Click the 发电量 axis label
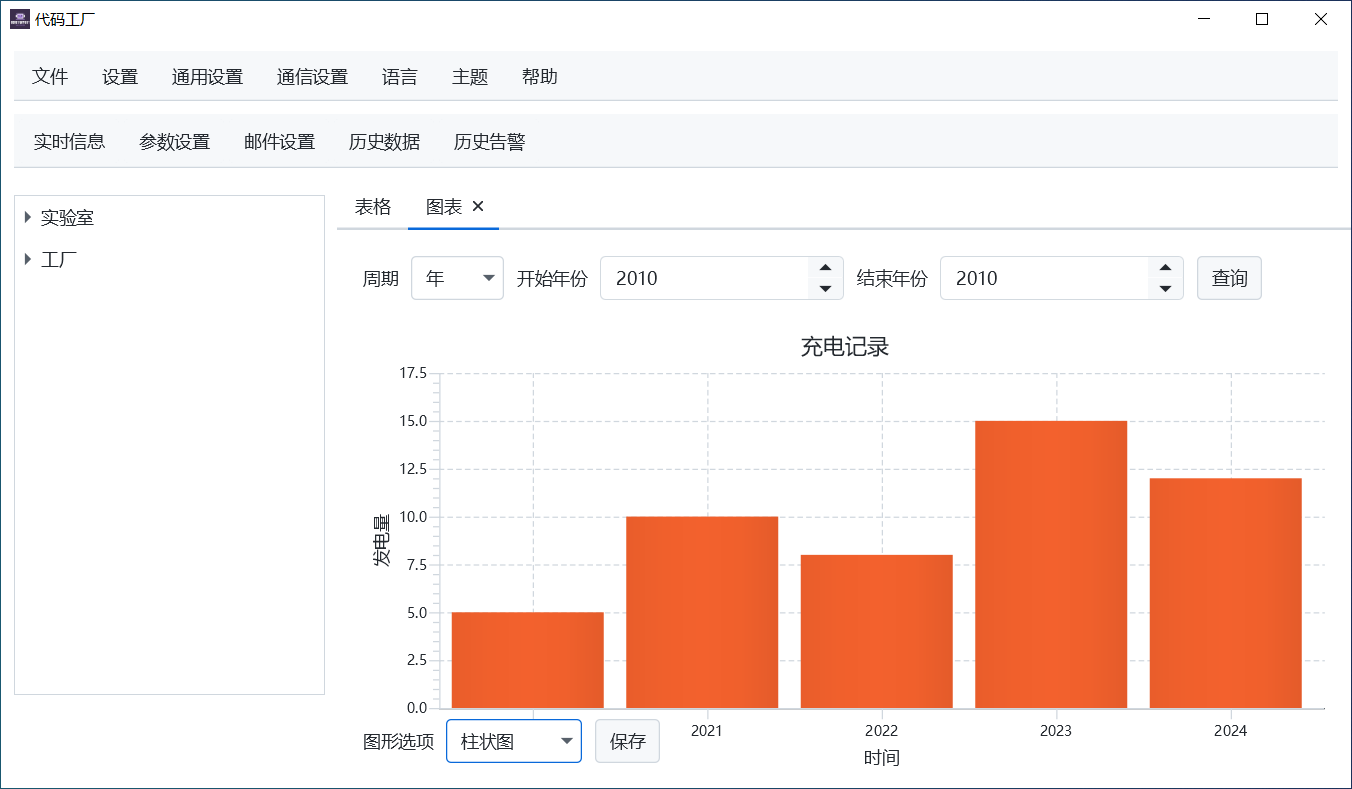 [382, 541]
